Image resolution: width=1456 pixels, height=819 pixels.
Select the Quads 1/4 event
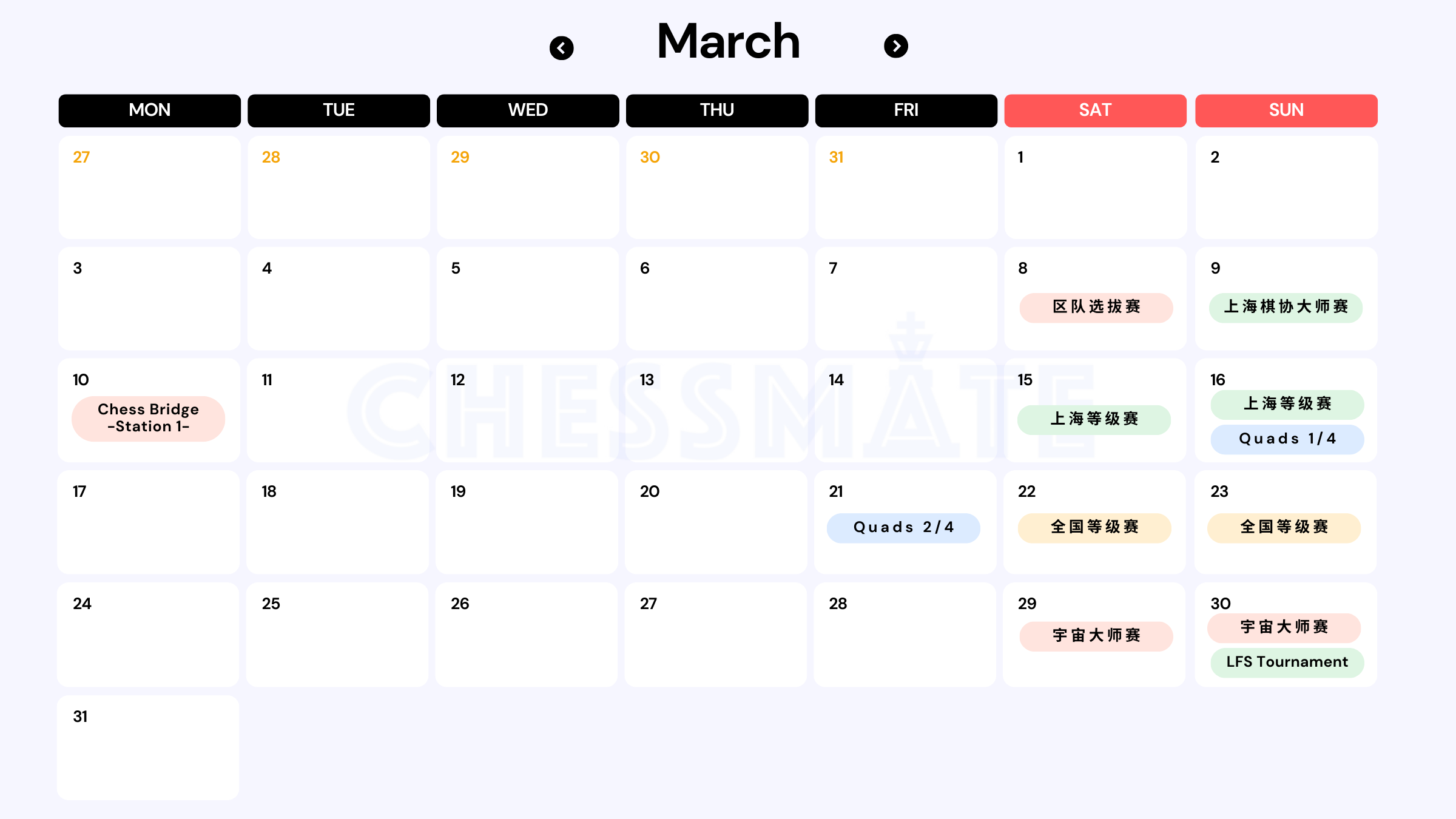point(1287,439)
